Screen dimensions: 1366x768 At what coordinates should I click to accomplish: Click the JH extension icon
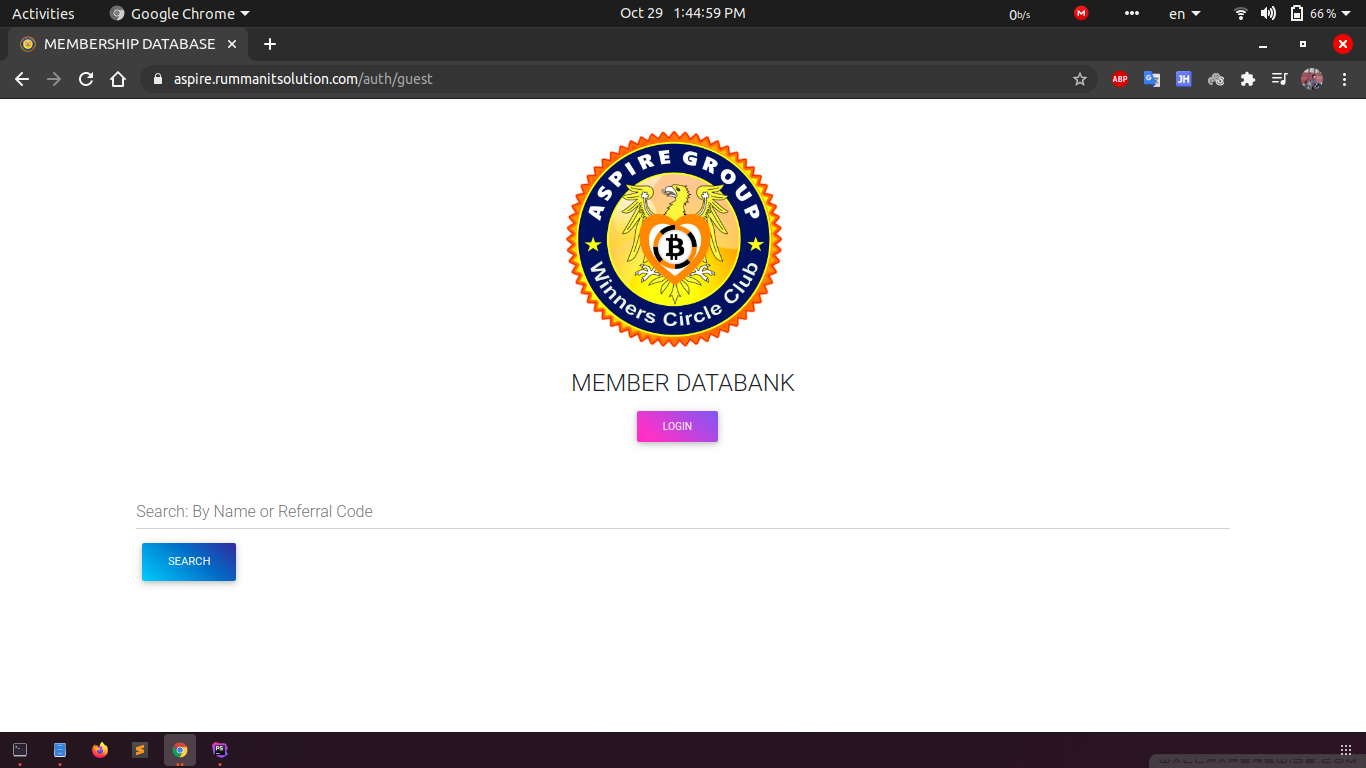pos(1184,79)
